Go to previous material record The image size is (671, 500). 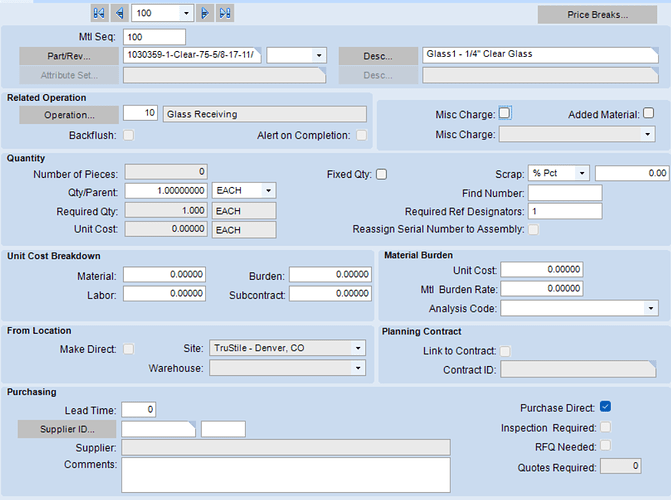point(120,13)
